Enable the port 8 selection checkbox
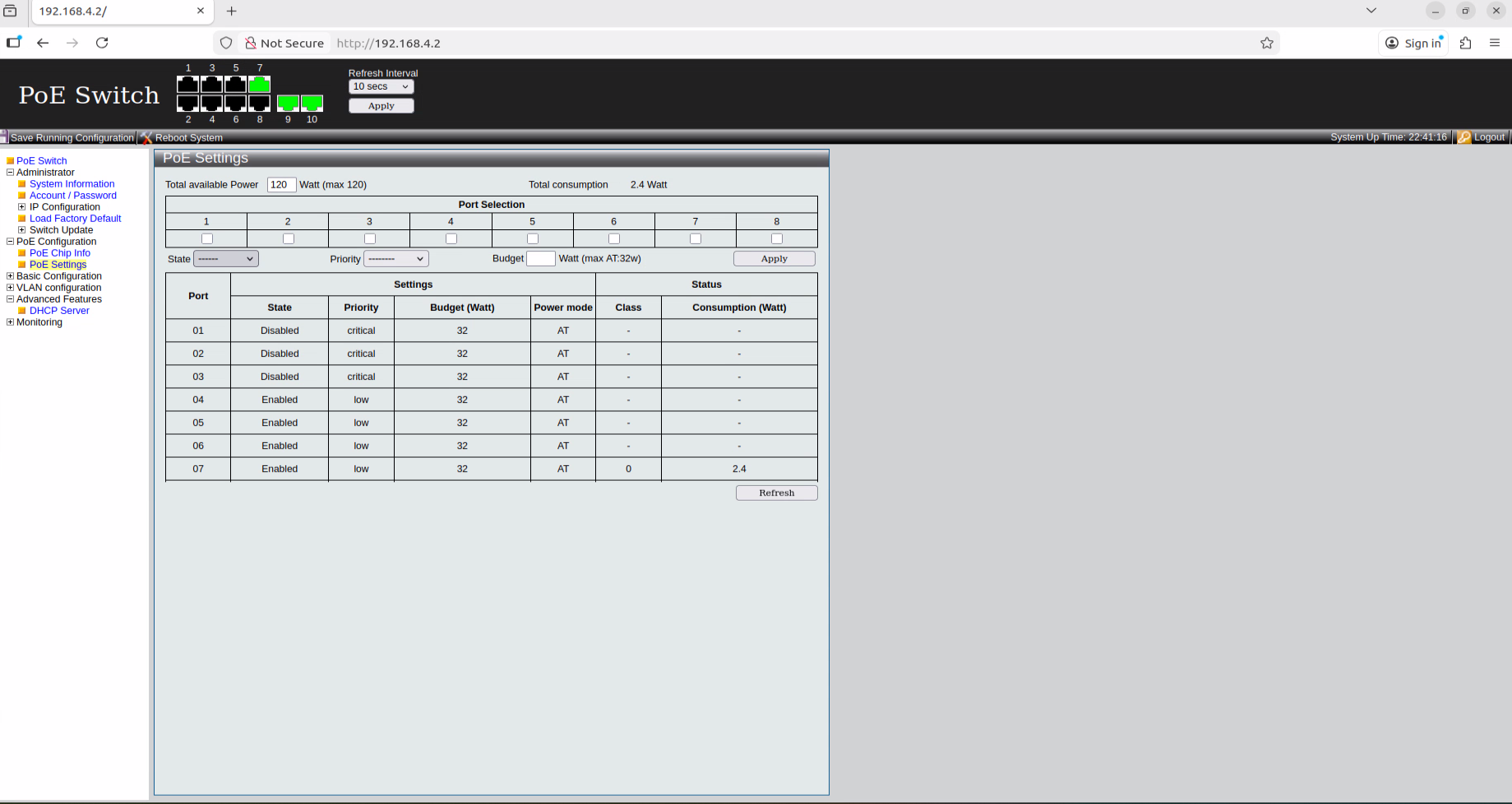 pyautogui.click(x=777, y=239)
